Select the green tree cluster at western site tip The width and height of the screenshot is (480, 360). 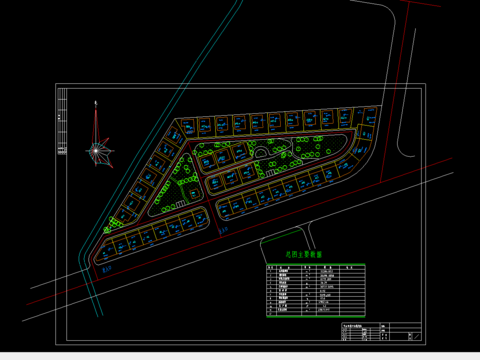coord(112,225)
